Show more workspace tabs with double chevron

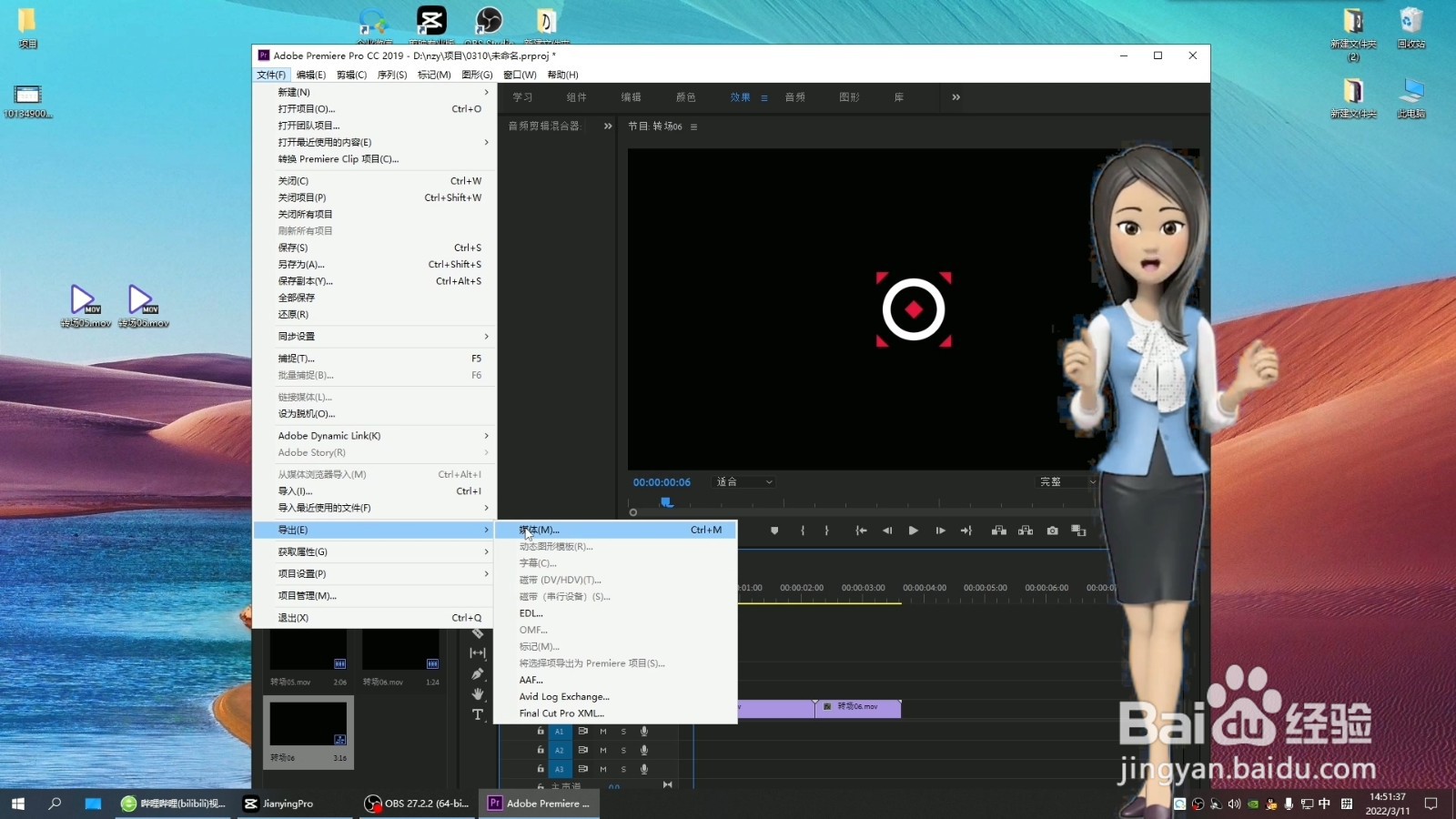[x=955, y=97]
